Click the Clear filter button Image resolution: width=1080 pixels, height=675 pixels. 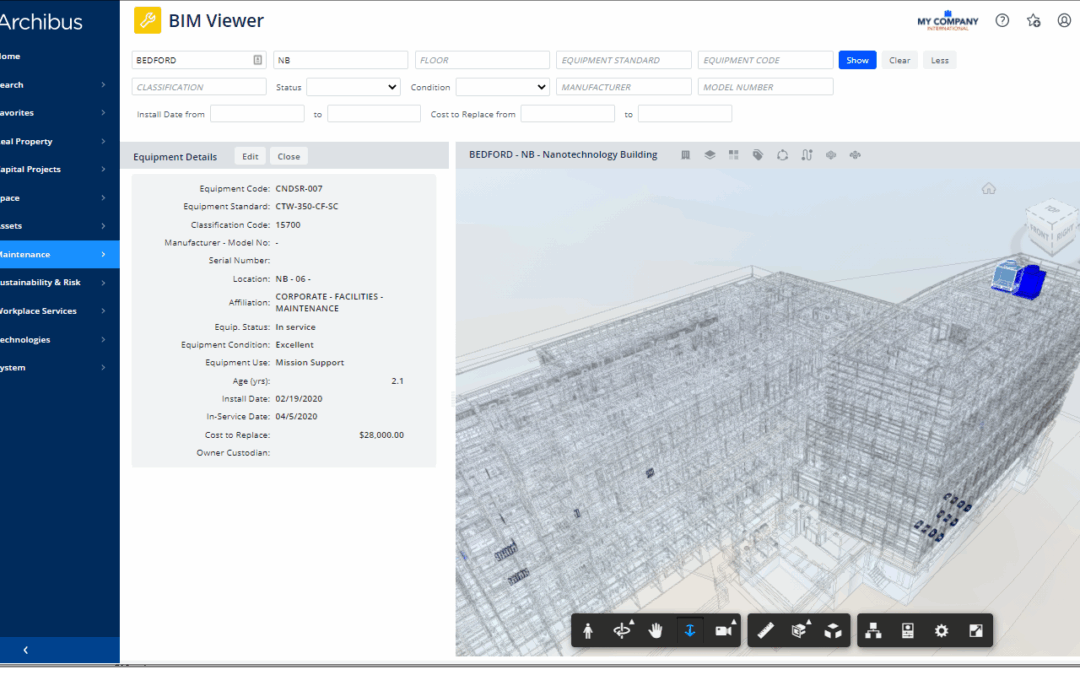tap(899, 60)
